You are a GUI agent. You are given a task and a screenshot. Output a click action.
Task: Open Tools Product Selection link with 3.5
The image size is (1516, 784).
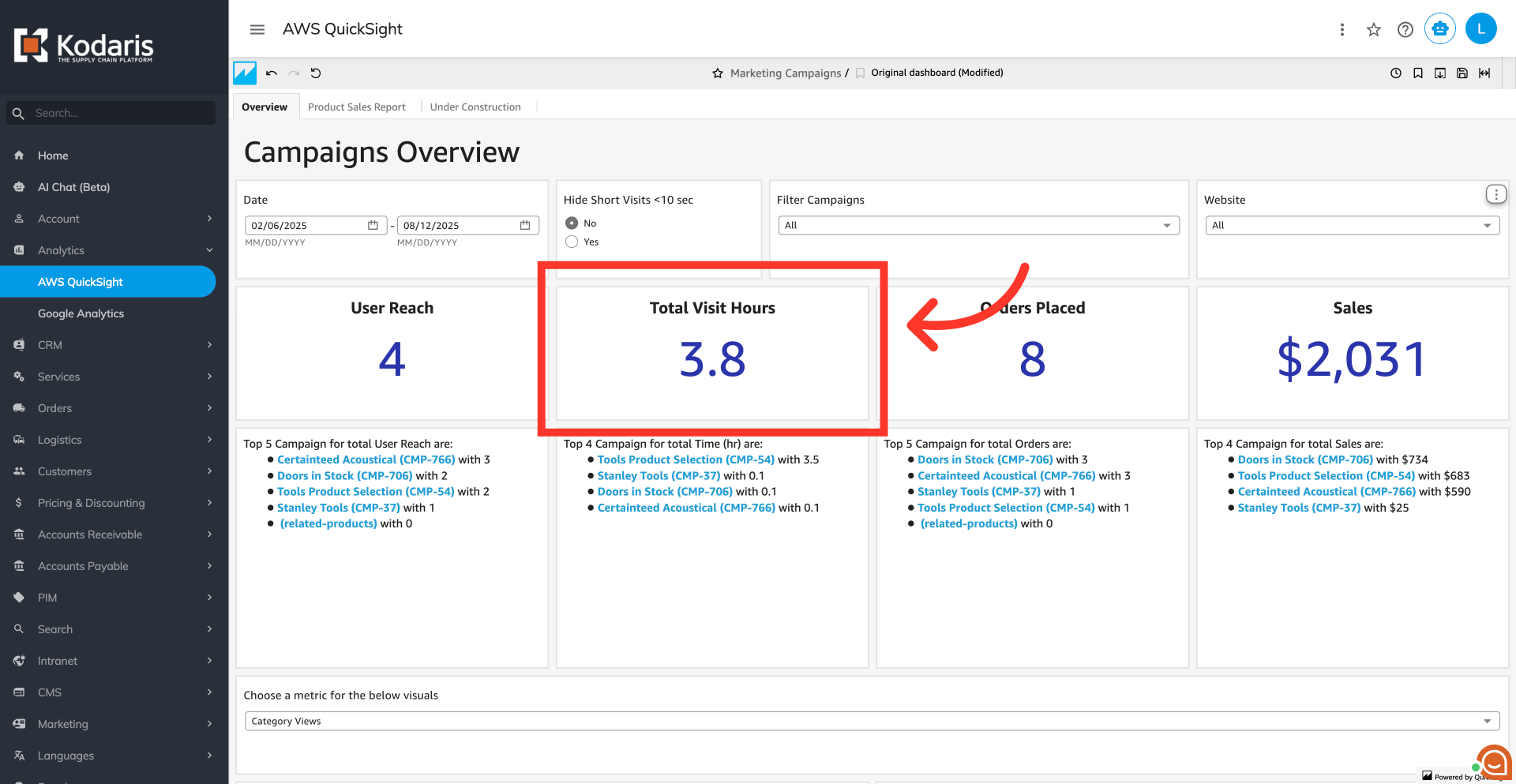(x=686, y=460)
